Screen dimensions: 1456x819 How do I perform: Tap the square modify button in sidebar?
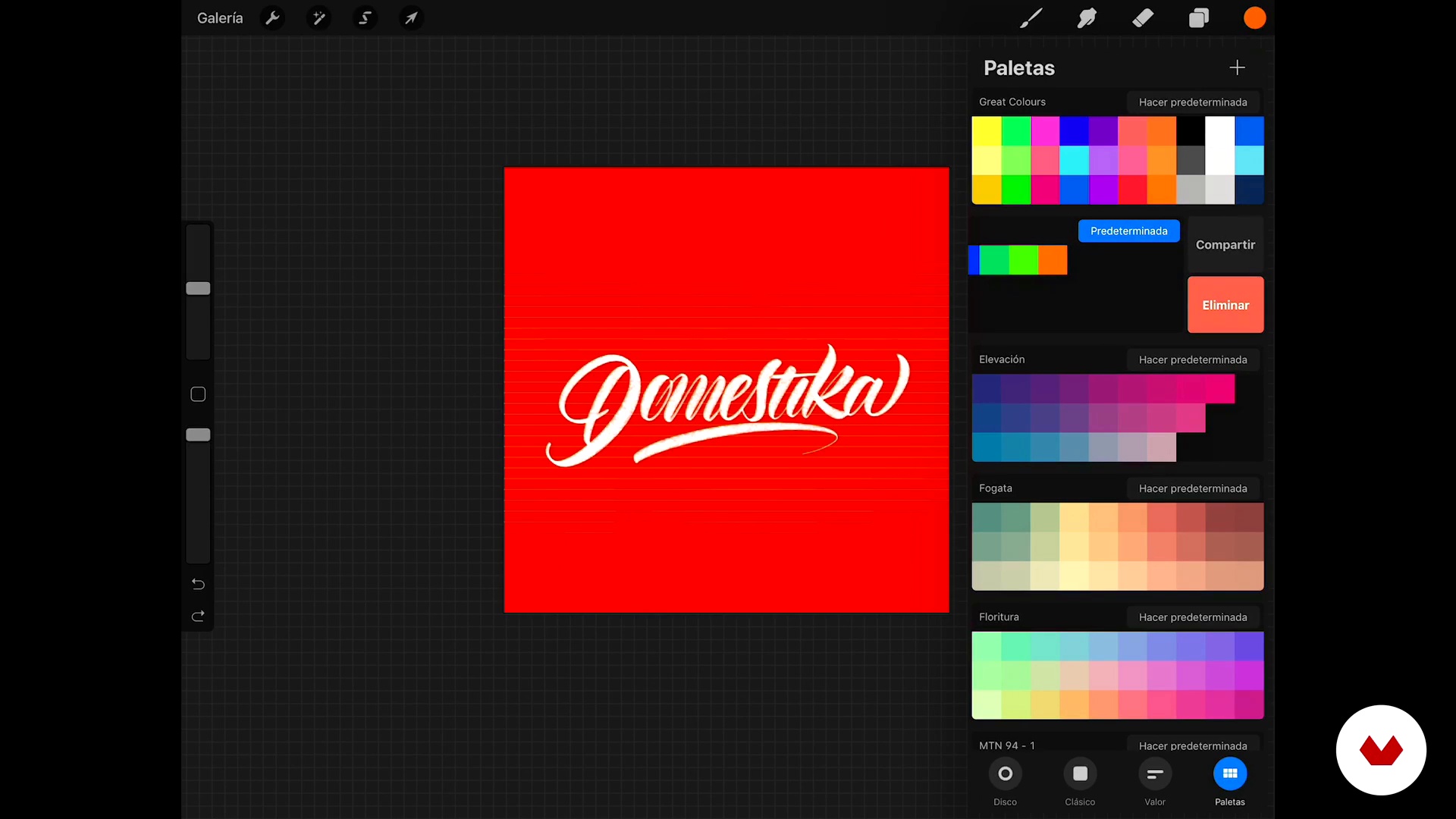click(x=198, y=394)
